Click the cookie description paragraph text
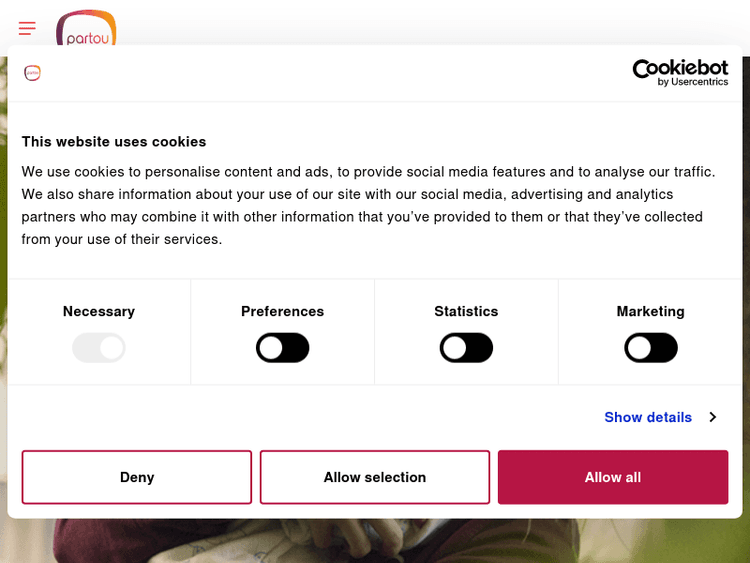This screenshot has width=750, height=563. coord(368,205)
